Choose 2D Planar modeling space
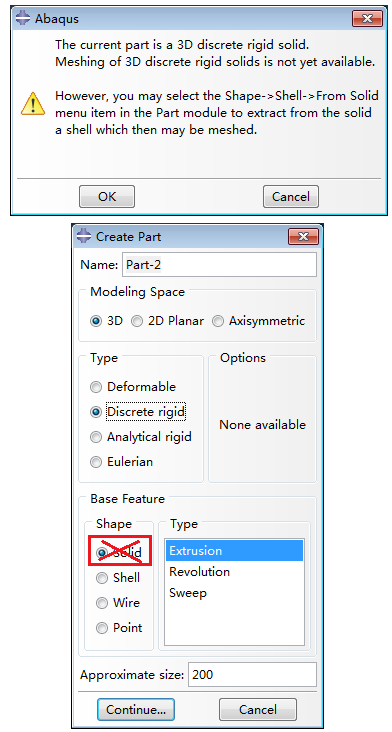Viewport: 392px width, 732px height. [x=168, y=321]
